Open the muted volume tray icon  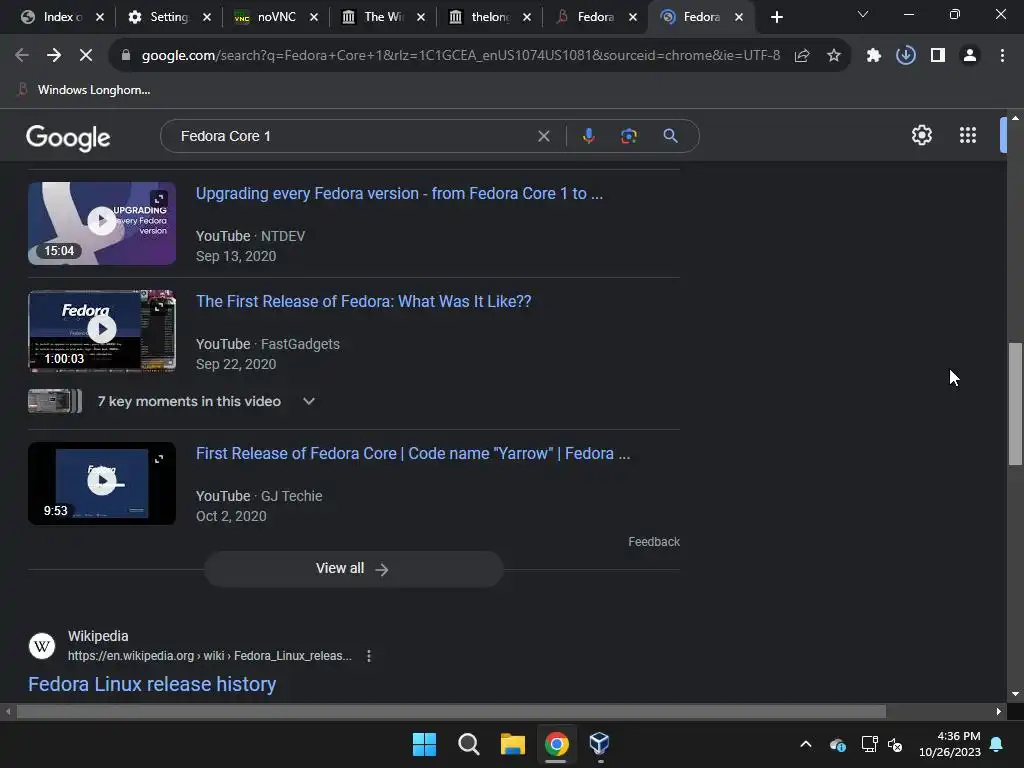(x=895, y=744)
